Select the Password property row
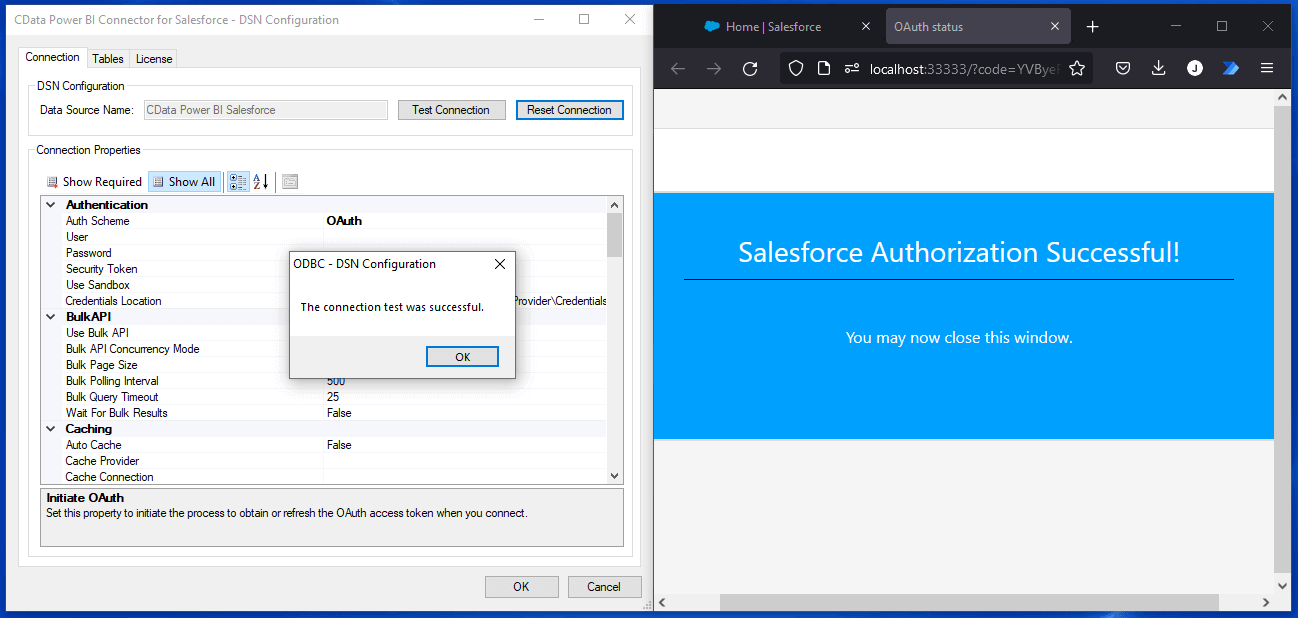 (333, 253)
